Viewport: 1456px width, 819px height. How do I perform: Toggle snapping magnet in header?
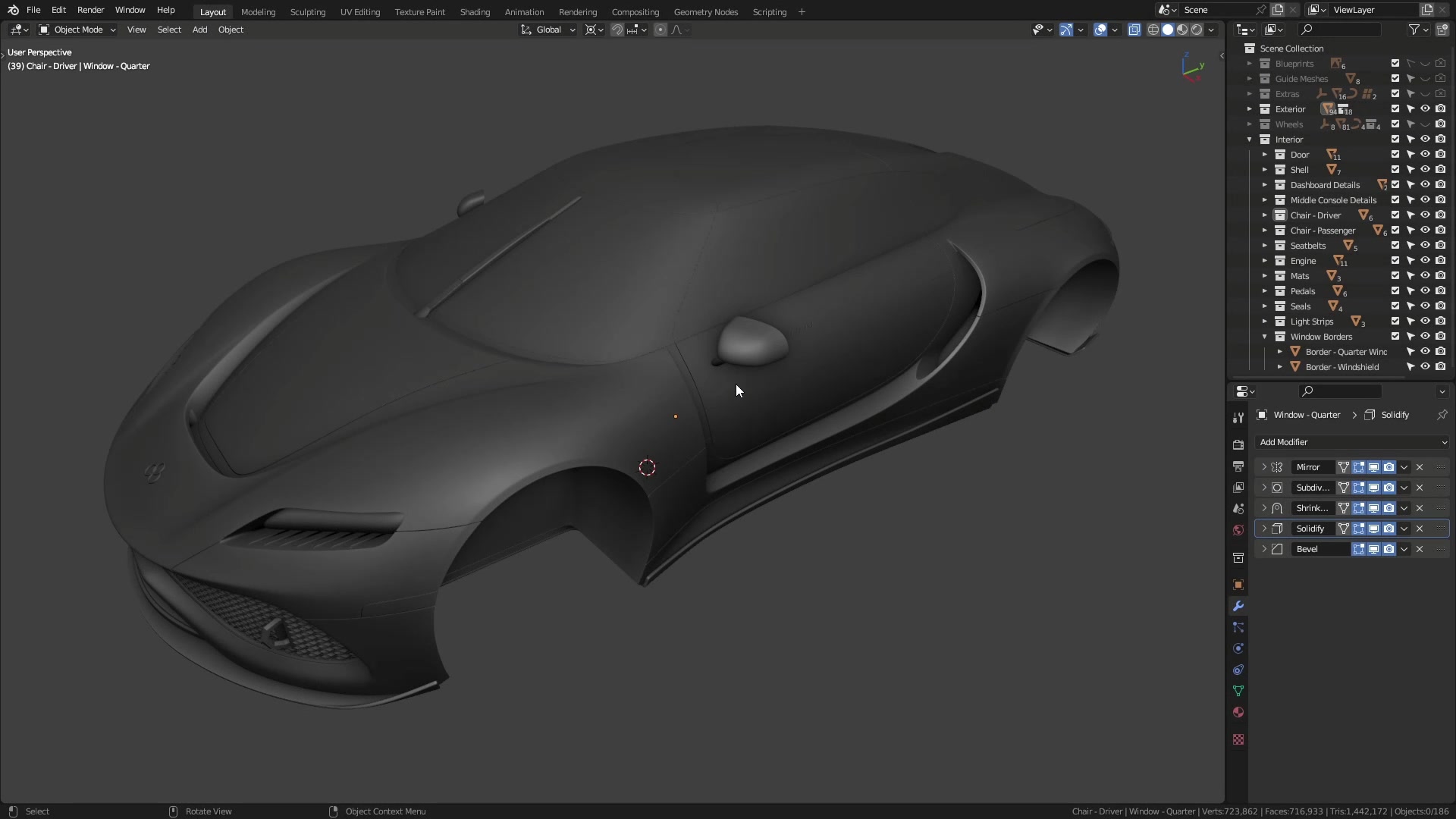tap(617, 30)
